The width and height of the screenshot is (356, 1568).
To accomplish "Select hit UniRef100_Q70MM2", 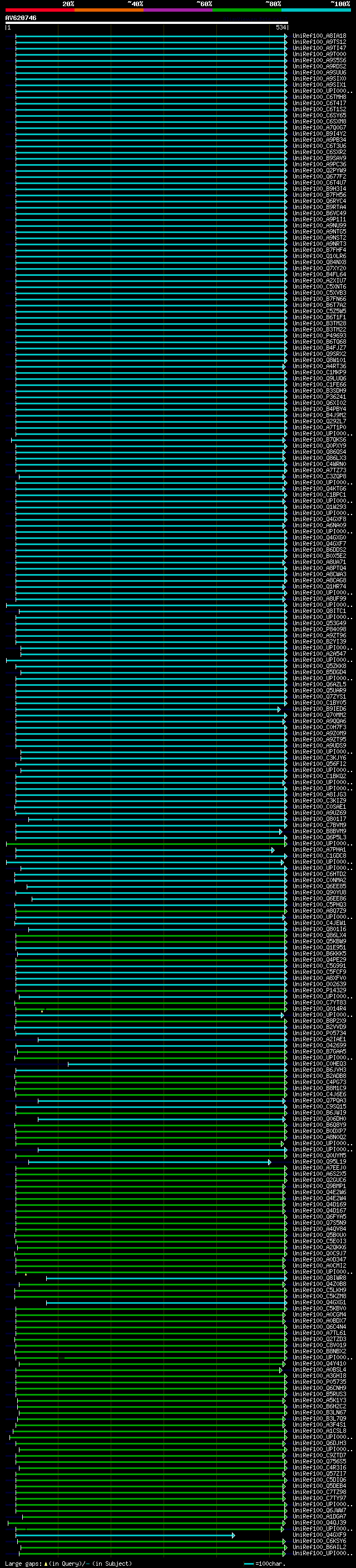I will coord(319,715).
